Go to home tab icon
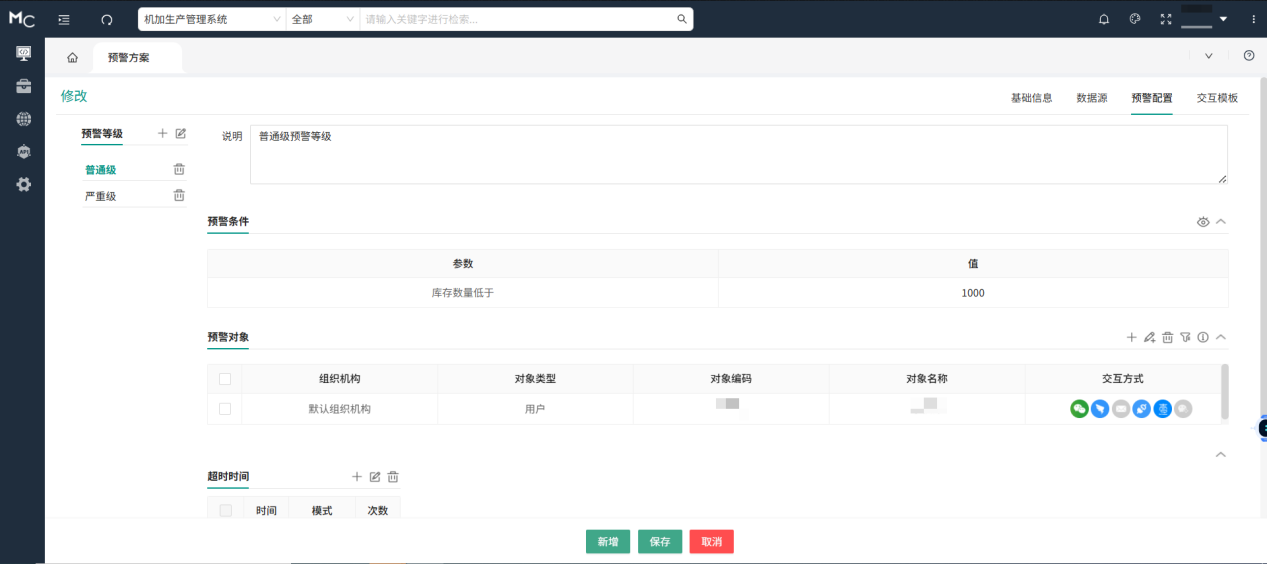The image size is (1267, 564). coord(72,58)
